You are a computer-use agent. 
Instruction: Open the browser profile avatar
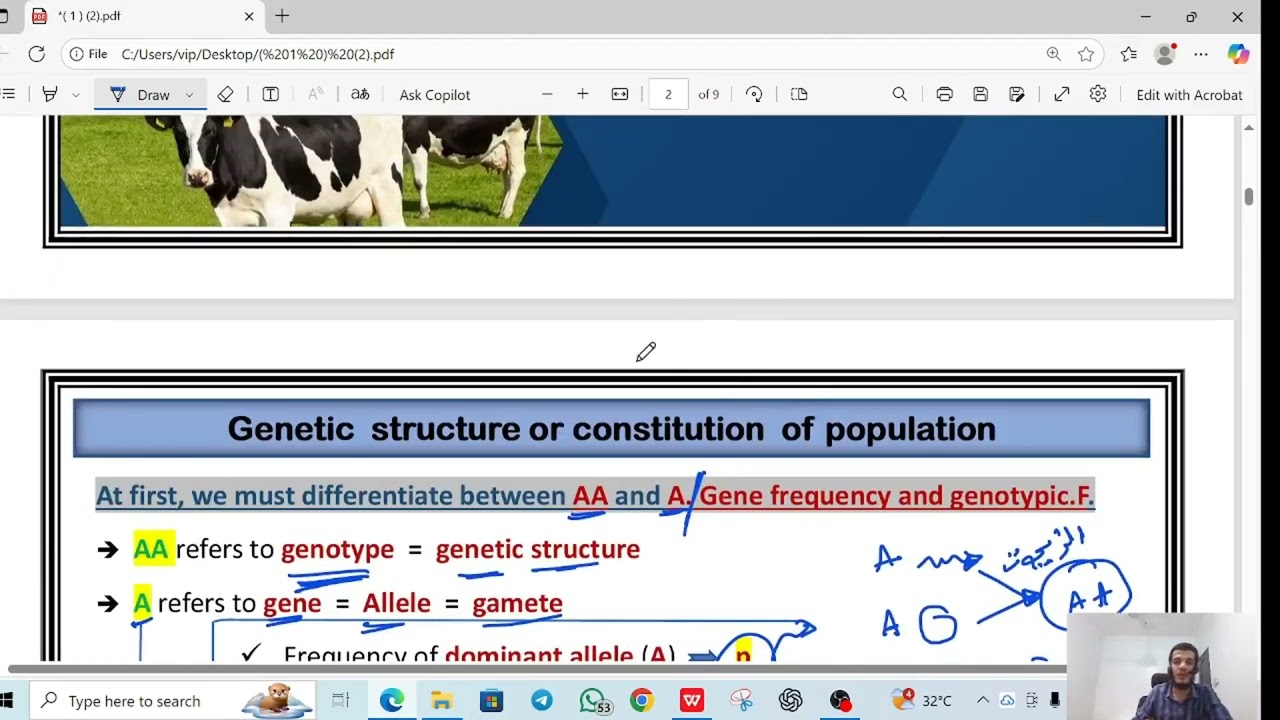pos(1165,54)
